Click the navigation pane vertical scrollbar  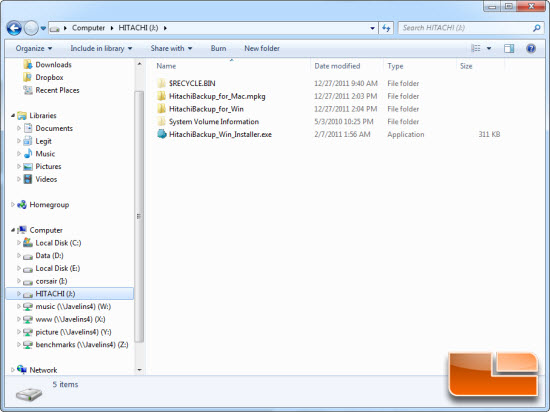139,216
